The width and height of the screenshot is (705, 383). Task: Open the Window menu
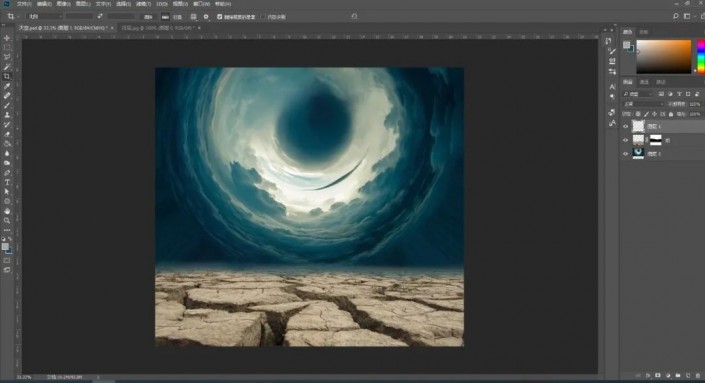coord(201,4)
